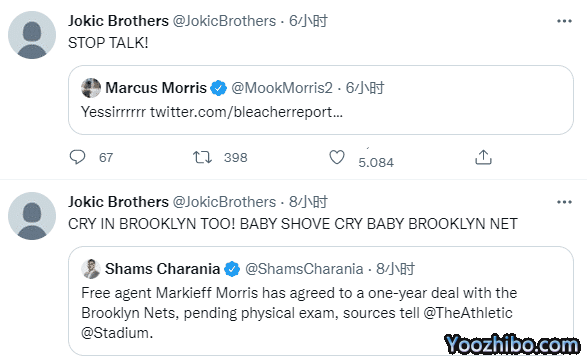Click Jokic Brothers name on first tweet

[x=118, y=21]
